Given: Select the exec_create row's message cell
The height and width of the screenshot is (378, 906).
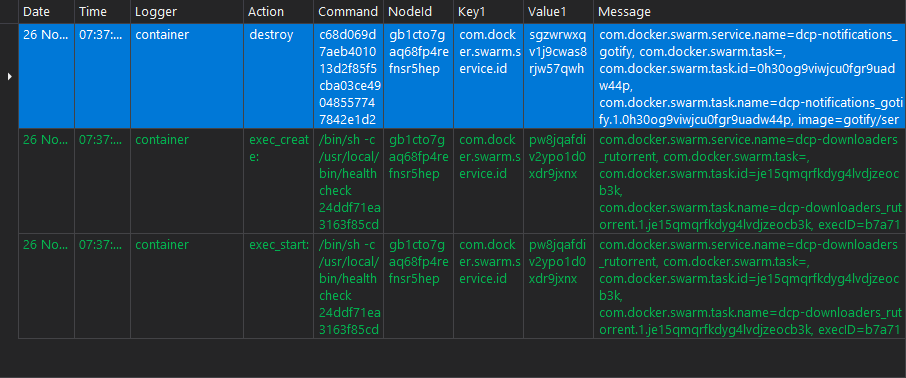Looking at the screenshot, I should tap(749, 181).
